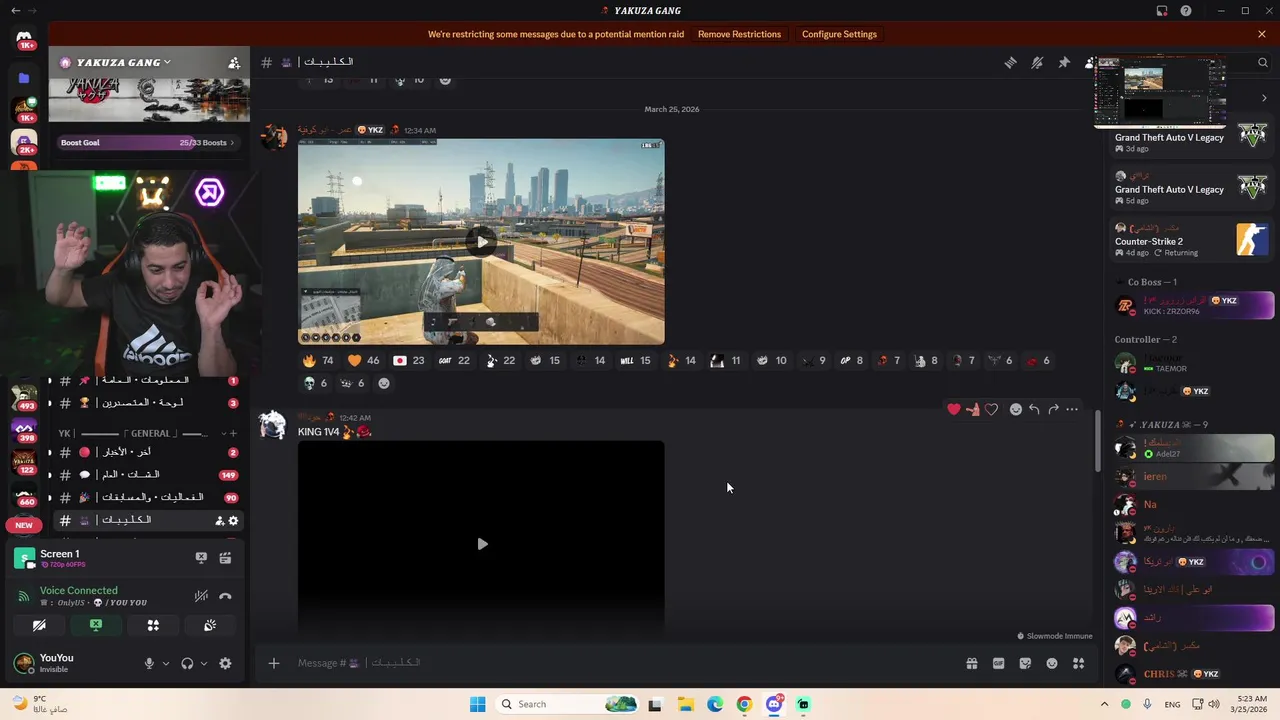
Task: Expand the activity panel chevron arrow
Action: (1264, 98)
